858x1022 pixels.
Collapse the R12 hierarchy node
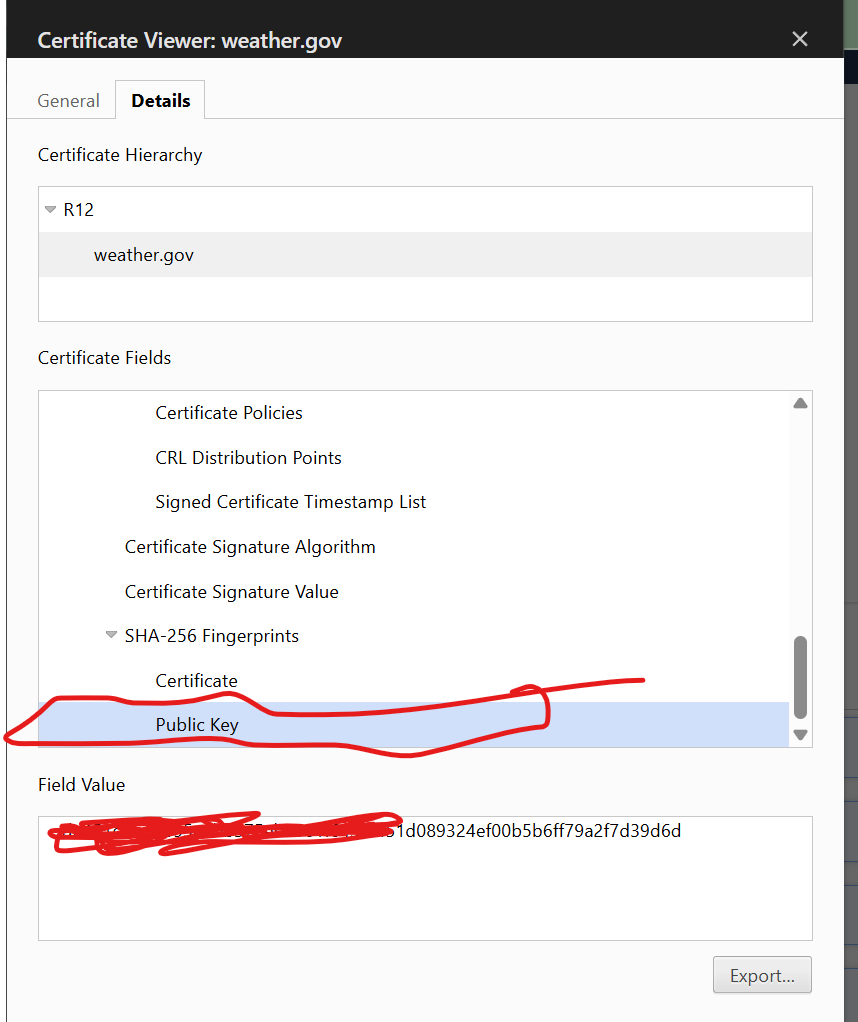click(x=50, y=210)
